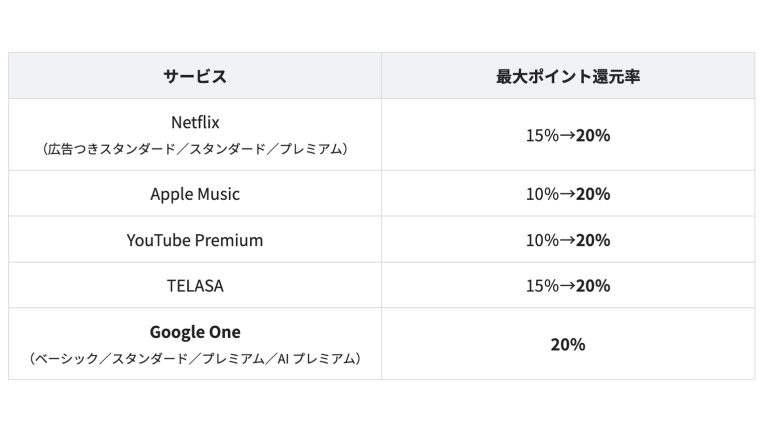Click the TELASA service cell

pos(195,286)
